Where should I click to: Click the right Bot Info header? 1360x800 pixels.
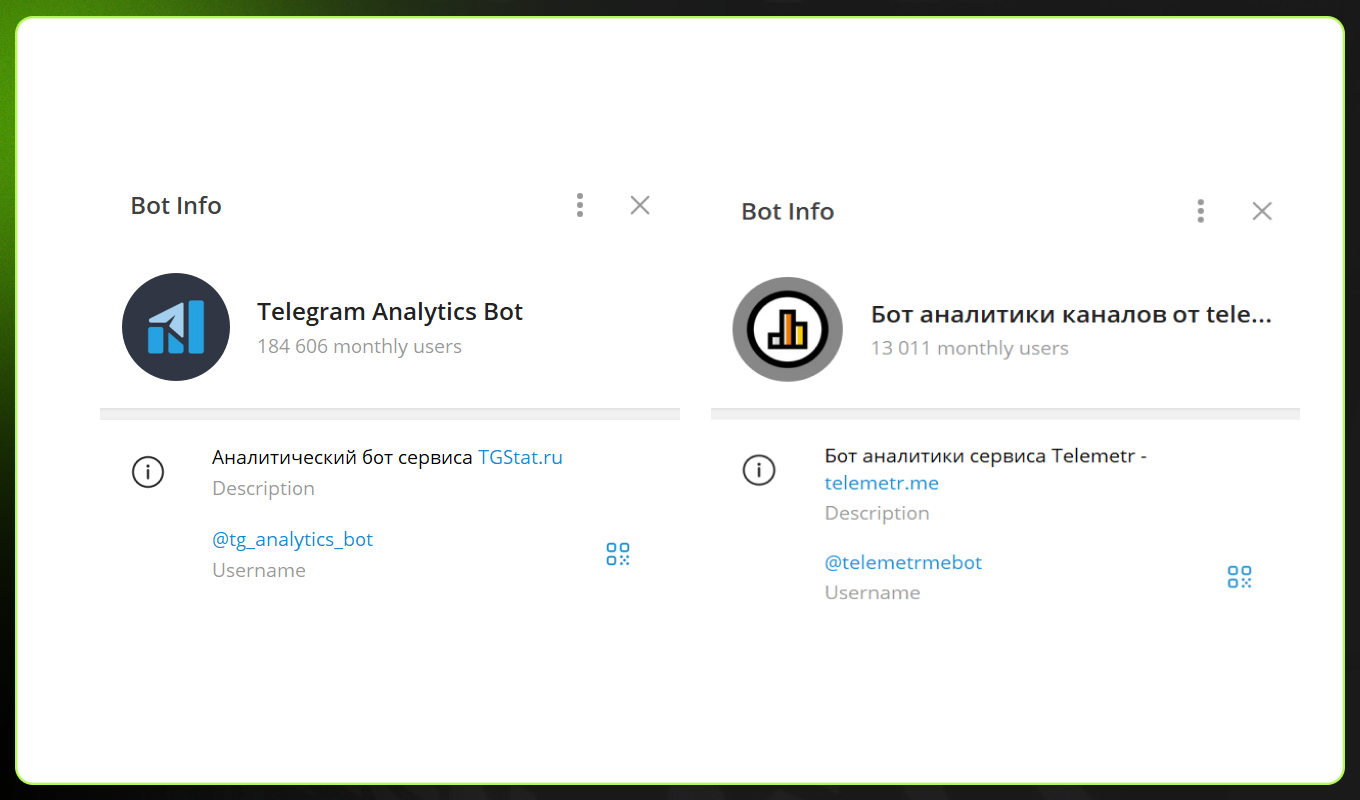tap(787, 211)
